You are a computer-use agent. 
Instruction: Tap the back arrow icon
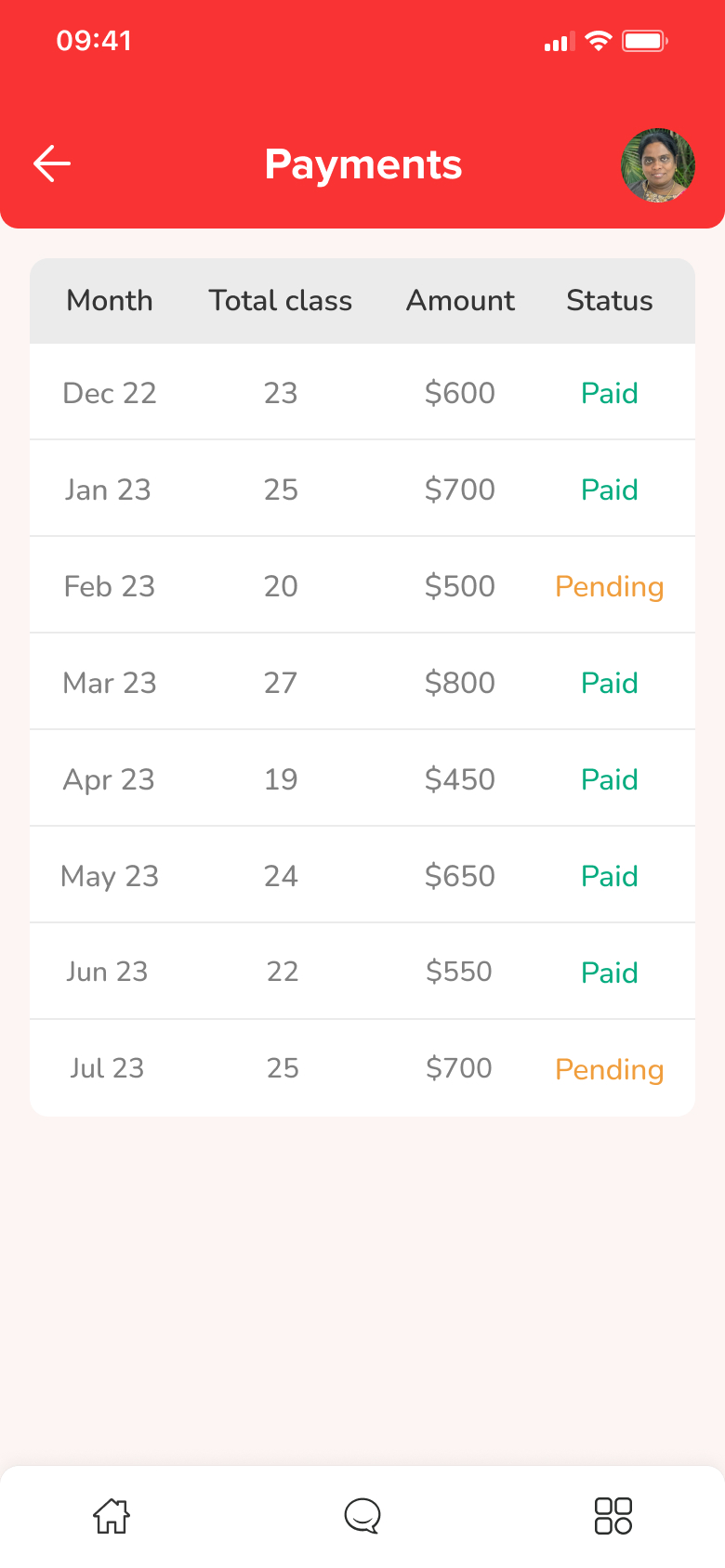[52, 163]
